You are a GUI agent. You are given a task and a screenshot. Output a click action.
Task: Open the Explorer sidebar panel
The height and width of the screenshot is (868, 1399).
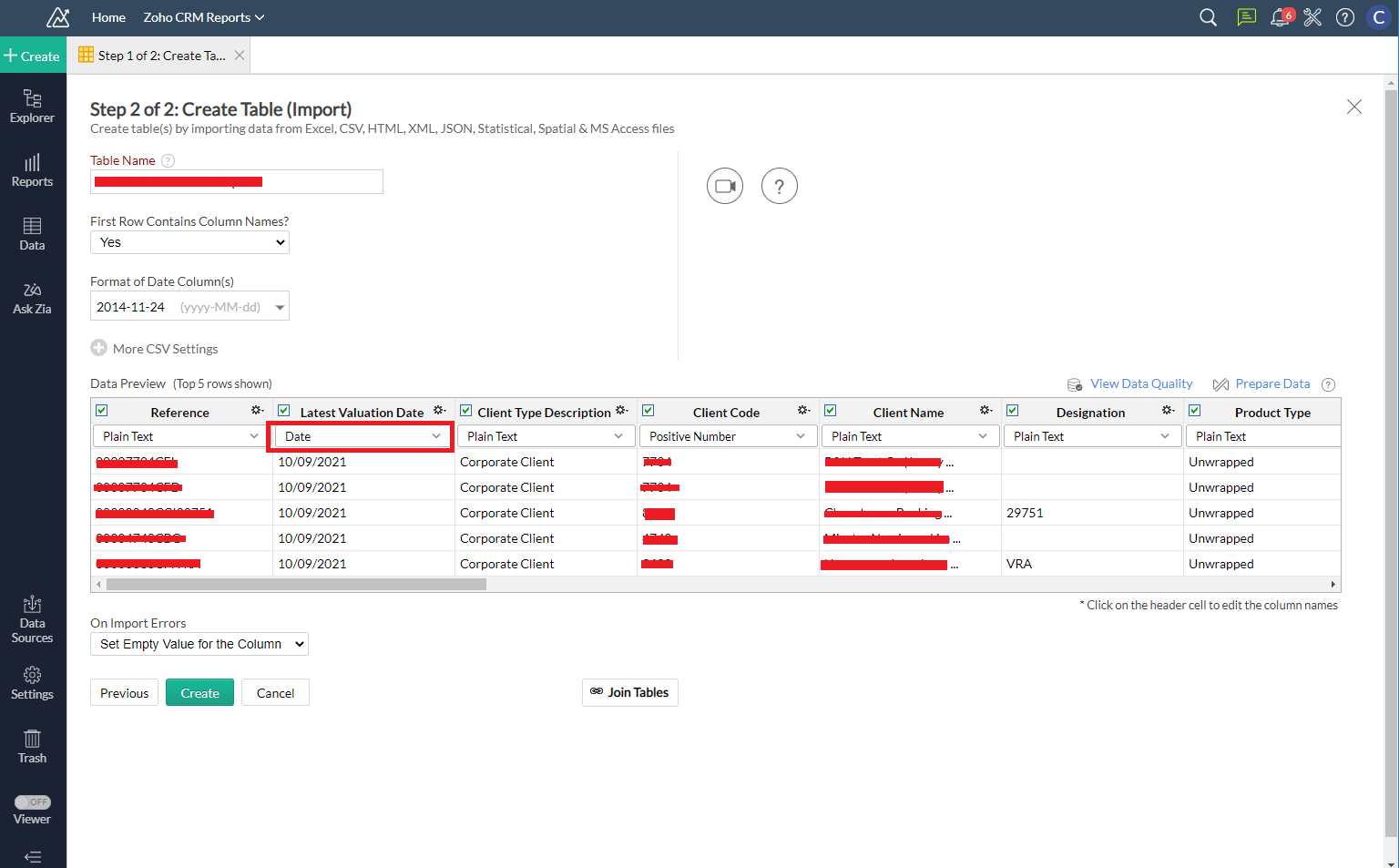[32, 106]
